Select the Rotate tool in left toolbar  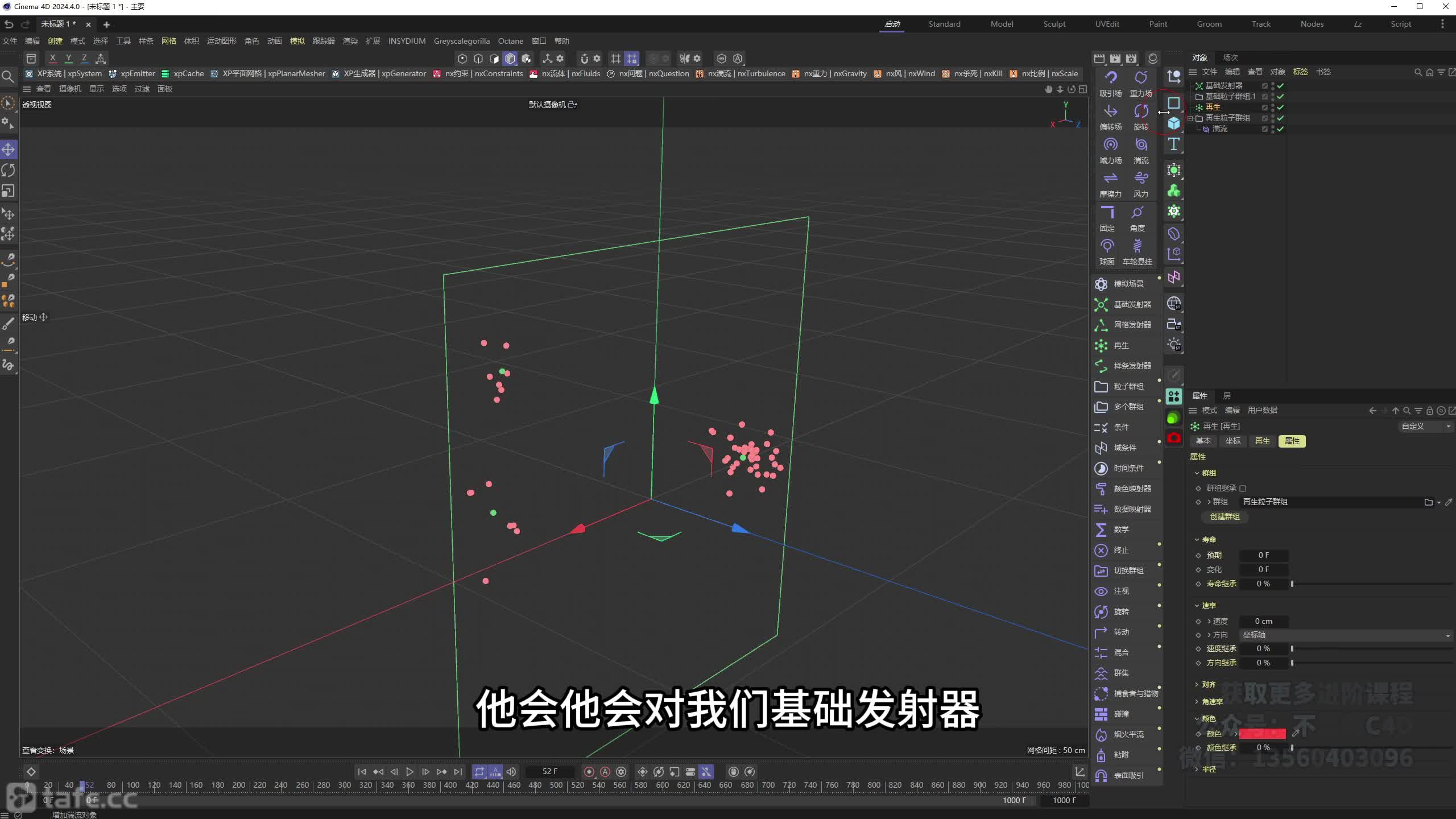pyautogui.click(x=9, y=170)
